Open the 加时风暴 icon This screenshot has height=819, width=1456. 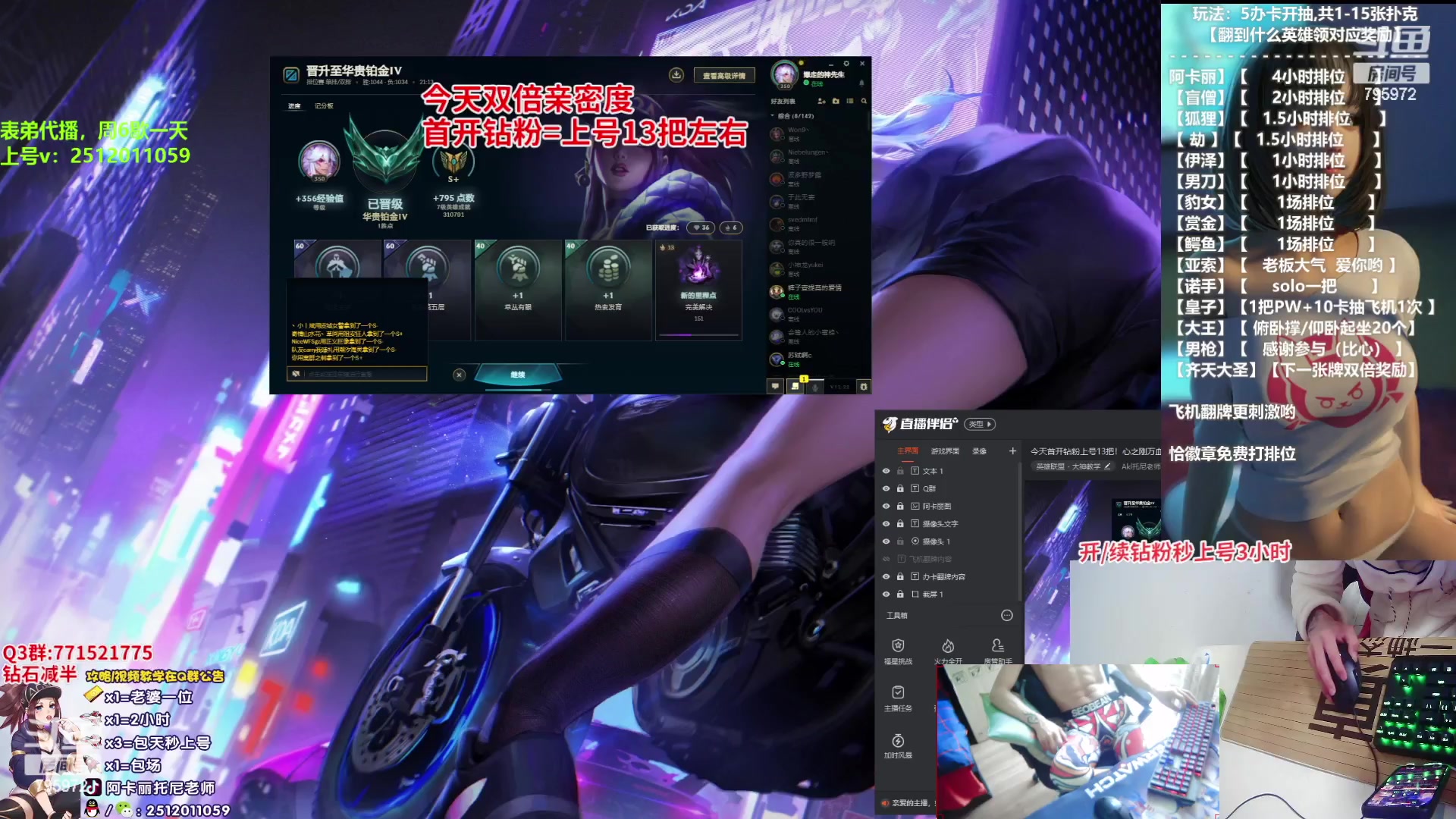point(898,741)
